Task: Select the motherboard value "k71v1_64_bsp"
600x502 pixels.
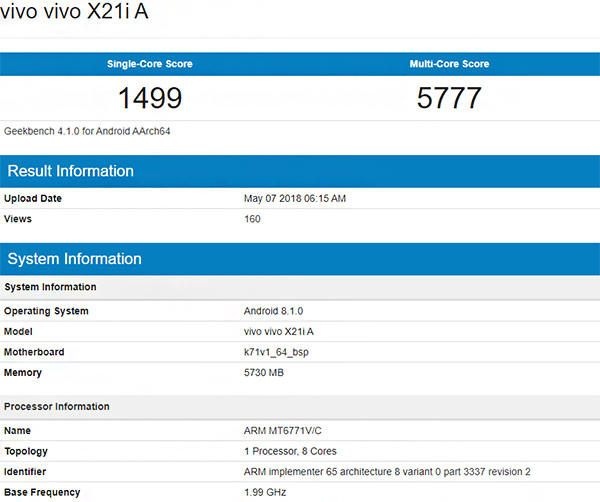Action: coord(276,352)
